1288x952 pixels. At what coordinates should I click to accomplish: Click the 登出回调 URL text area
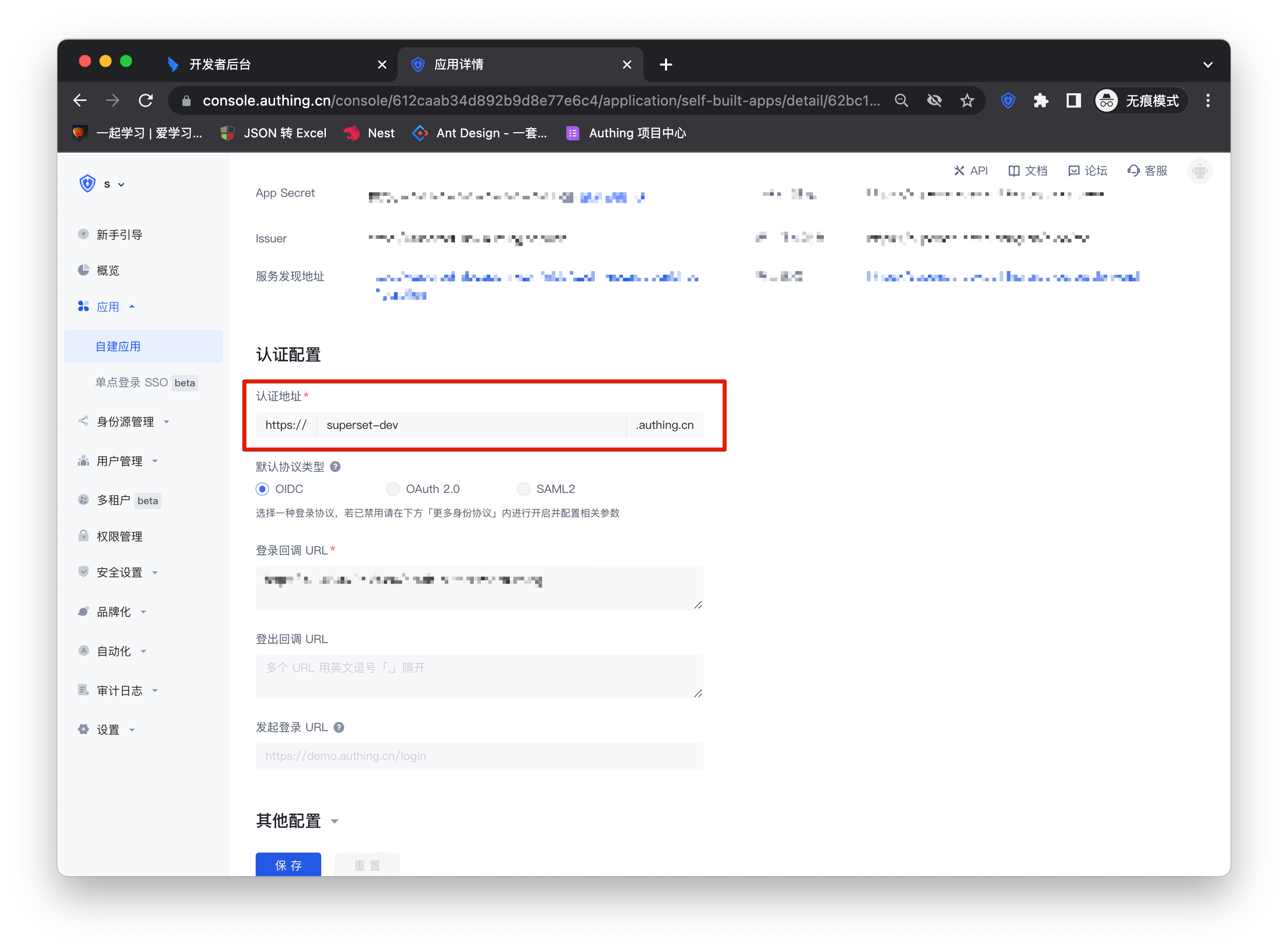479,676
